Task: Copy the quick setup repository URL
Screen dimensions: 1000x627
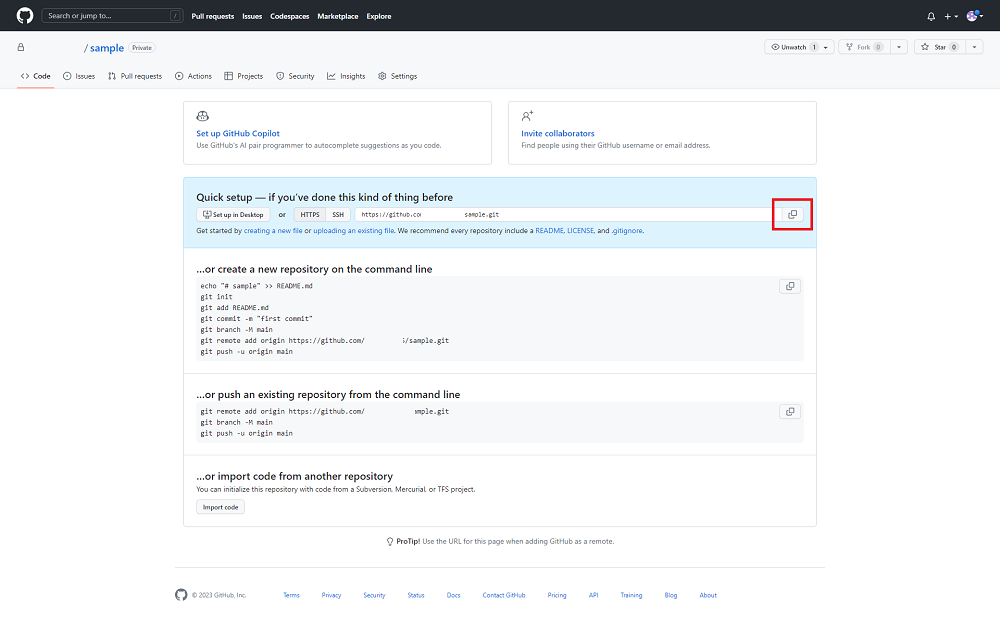Action: (x=792, y=214)
